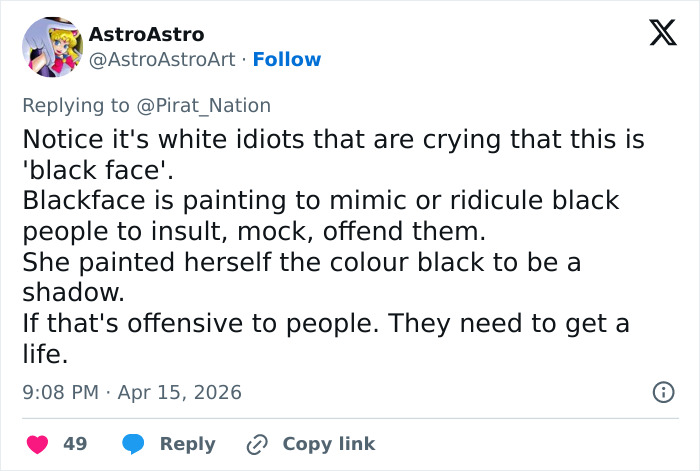Image resolution: width=700 pixels, height=471 pixels.
Task: Click the chain link copy icon
Action: tap(257, 444)
